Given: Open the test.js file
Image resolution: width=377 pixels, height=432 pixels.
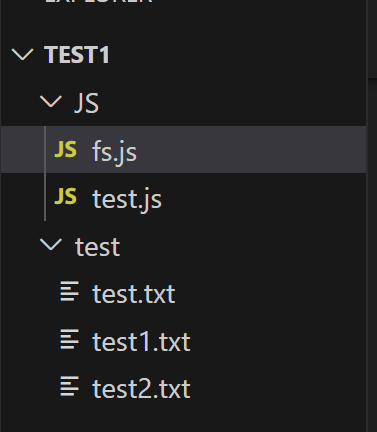Looking at the screenshot, I should 183,197.
